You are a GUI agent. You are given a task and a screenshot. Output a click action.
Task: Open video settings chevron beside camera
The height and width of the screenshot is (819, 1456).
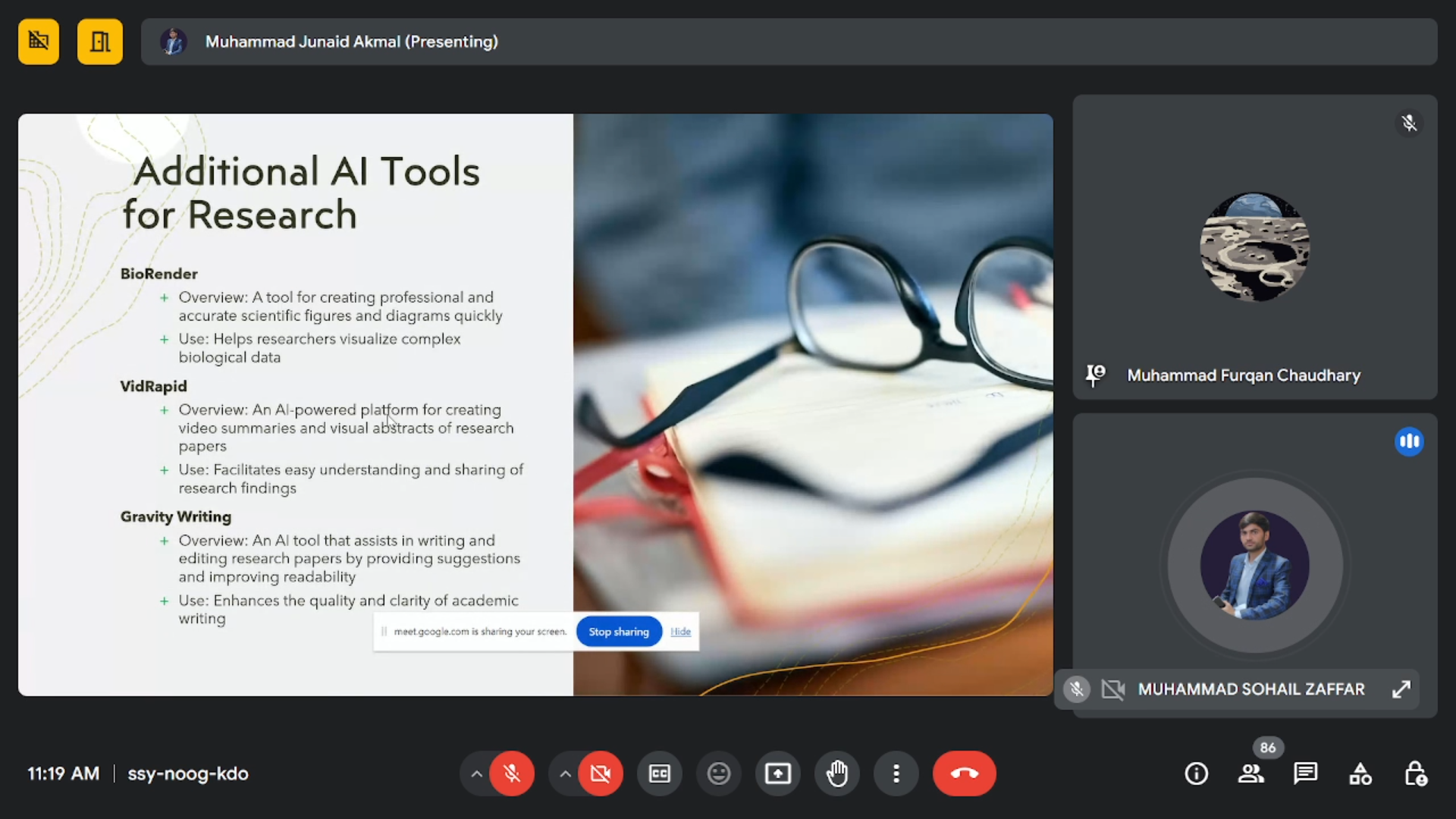pos(565,773)
